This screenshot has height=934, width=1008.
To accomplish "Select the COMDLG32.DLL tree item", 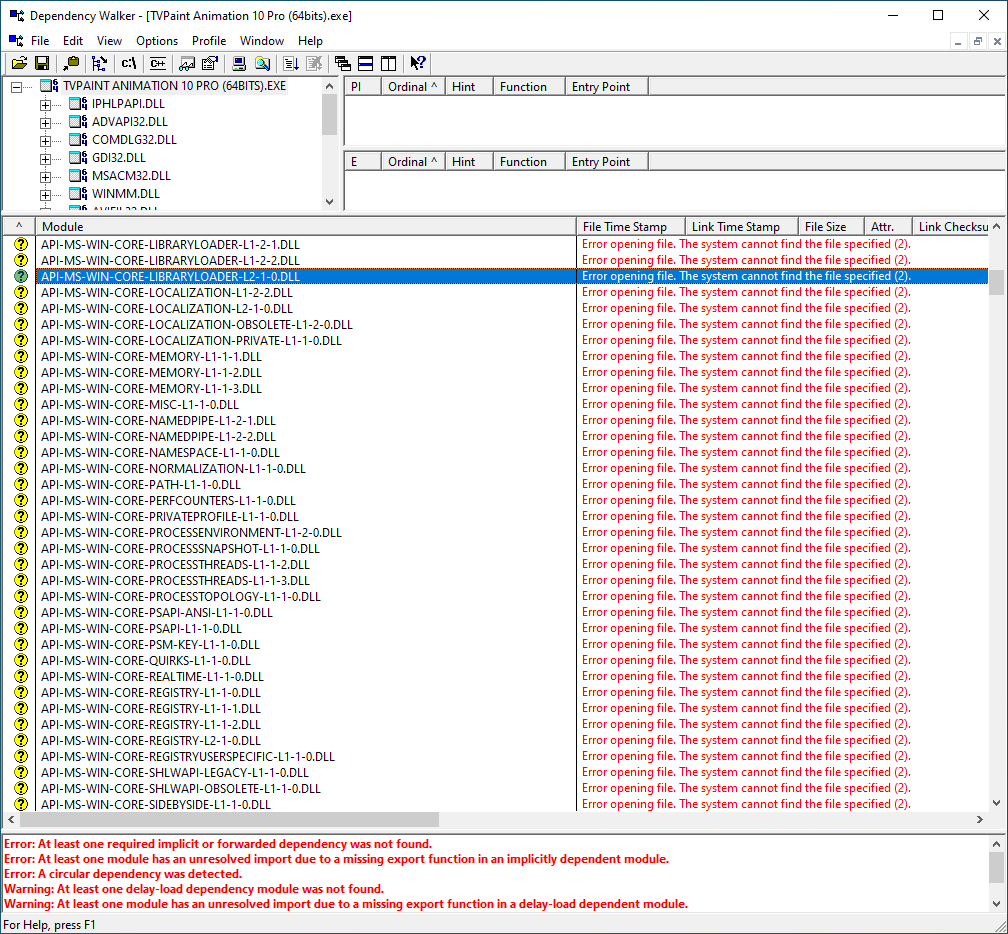I will point(134,139).
